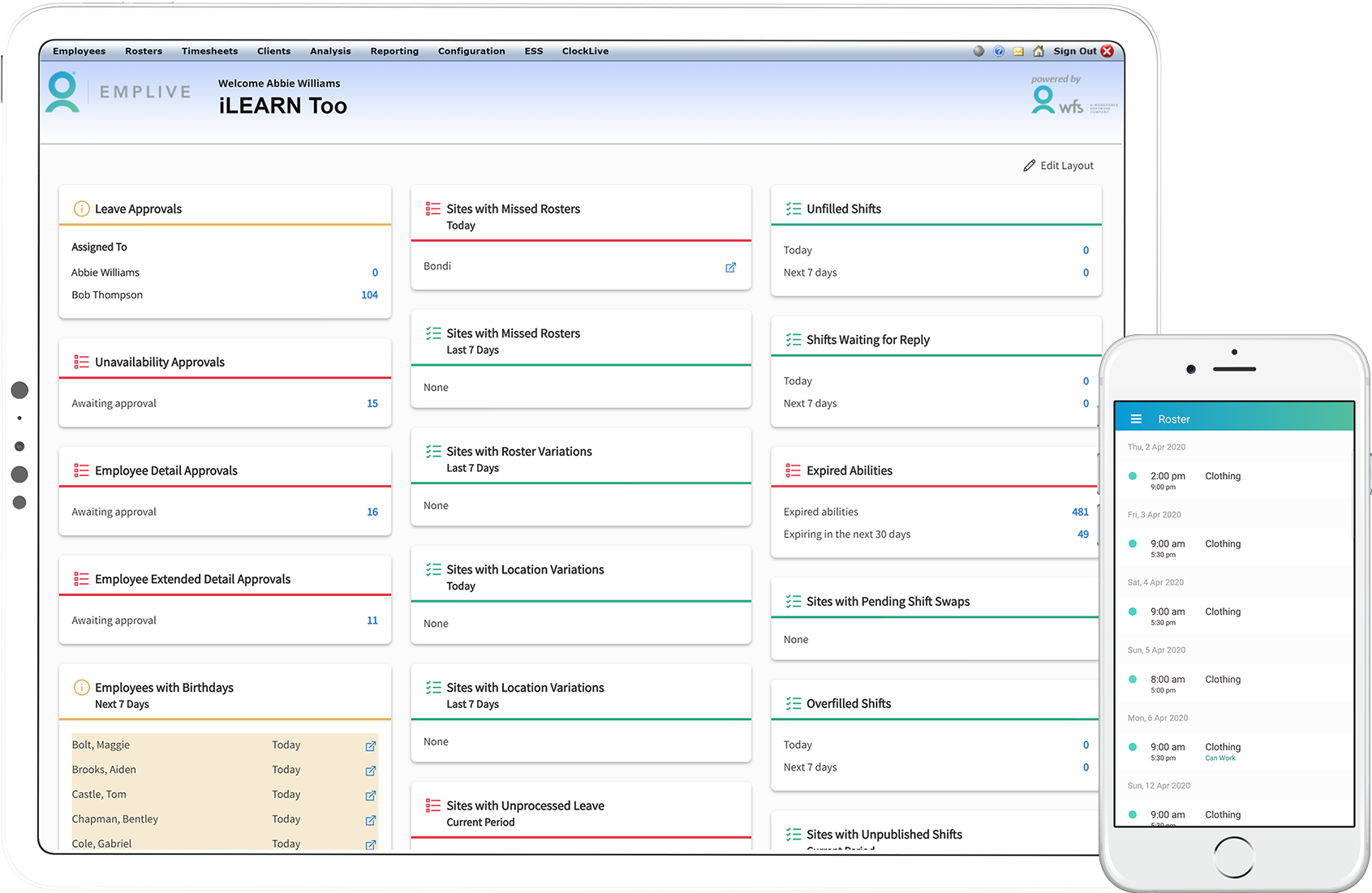The width and height of the screenshot is (1372, 893).
Task: Click the info icon on Employees with Birthdays
Action: (81, 687)
